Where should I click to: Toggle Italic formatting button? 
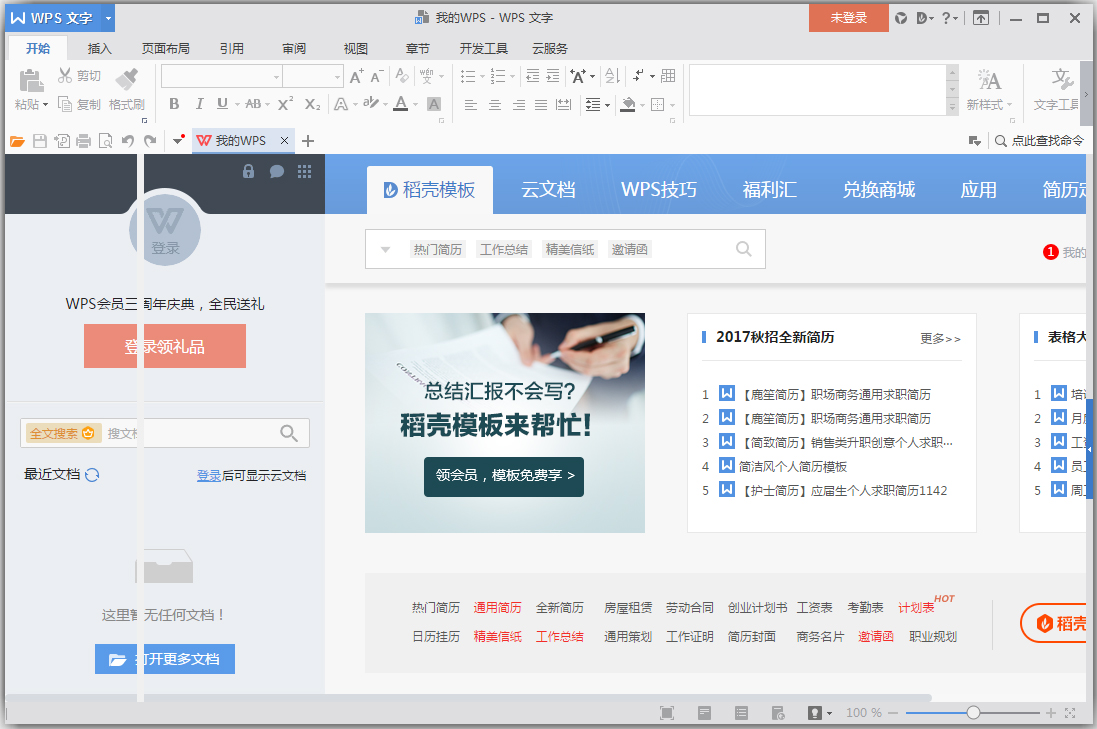[x=199, y=104]
